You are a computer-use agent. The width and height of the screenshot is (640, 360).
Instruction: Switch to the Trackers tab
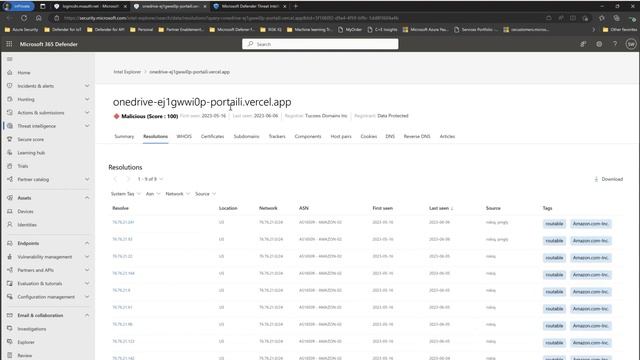(277, 136)
